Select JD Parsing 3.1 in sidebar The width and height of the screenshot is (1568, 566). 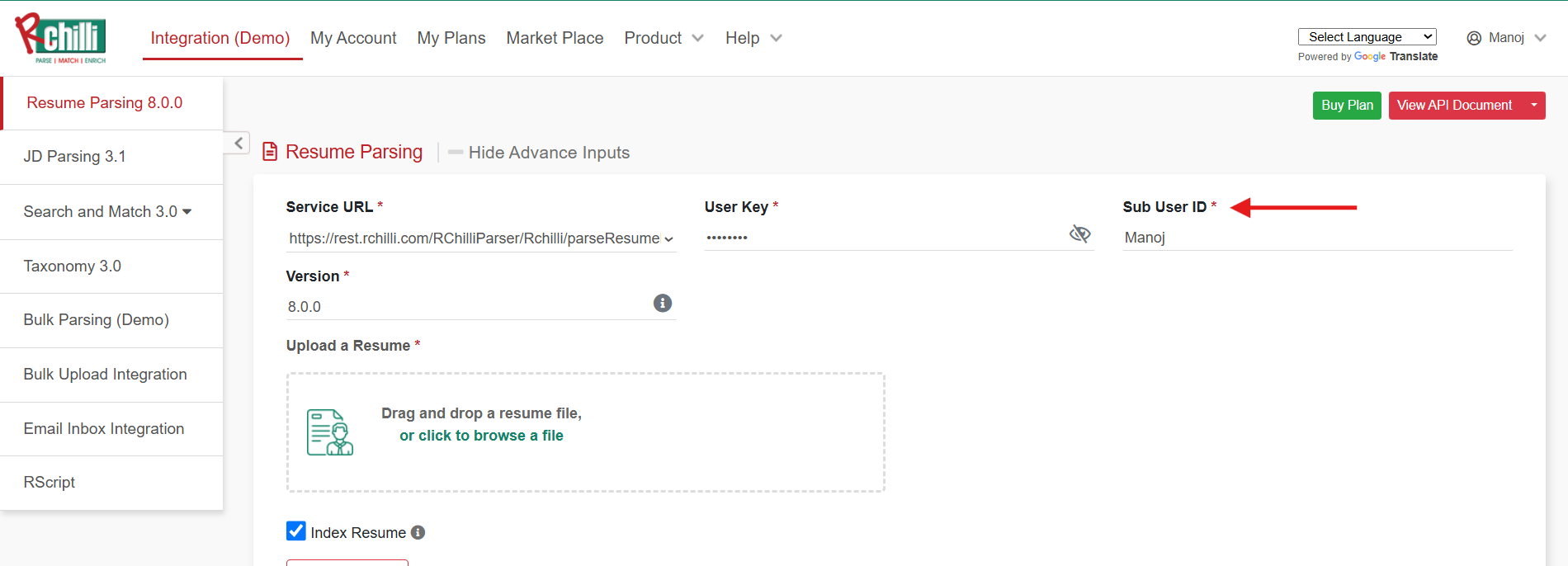click(x=111, y=157)
